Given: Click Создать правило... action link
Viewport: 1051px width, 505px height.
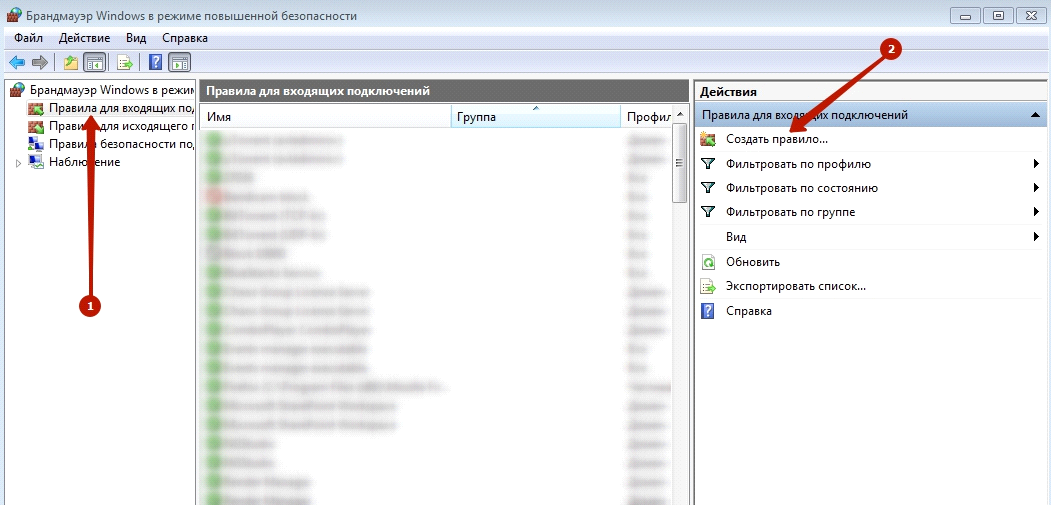Looking at the screenshot, I should [777, 139].
